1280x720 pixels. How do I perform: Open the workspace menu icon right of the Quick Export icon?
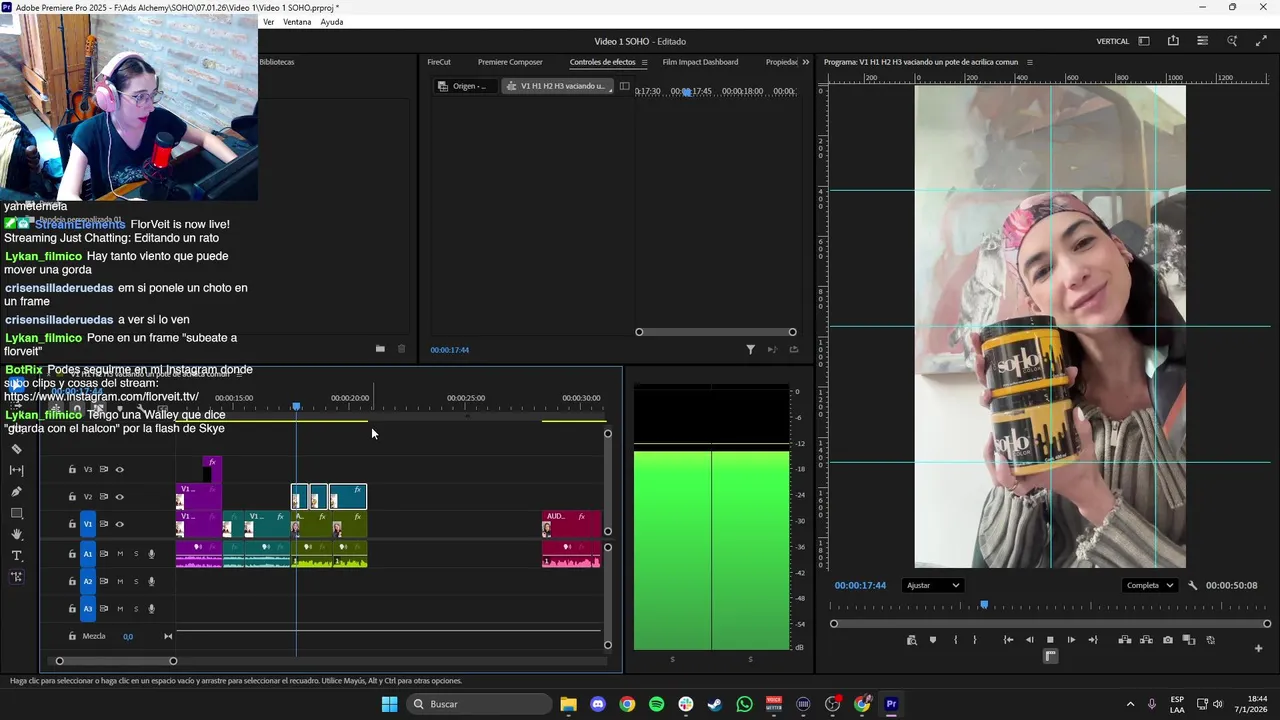[x=1203, y=41]
